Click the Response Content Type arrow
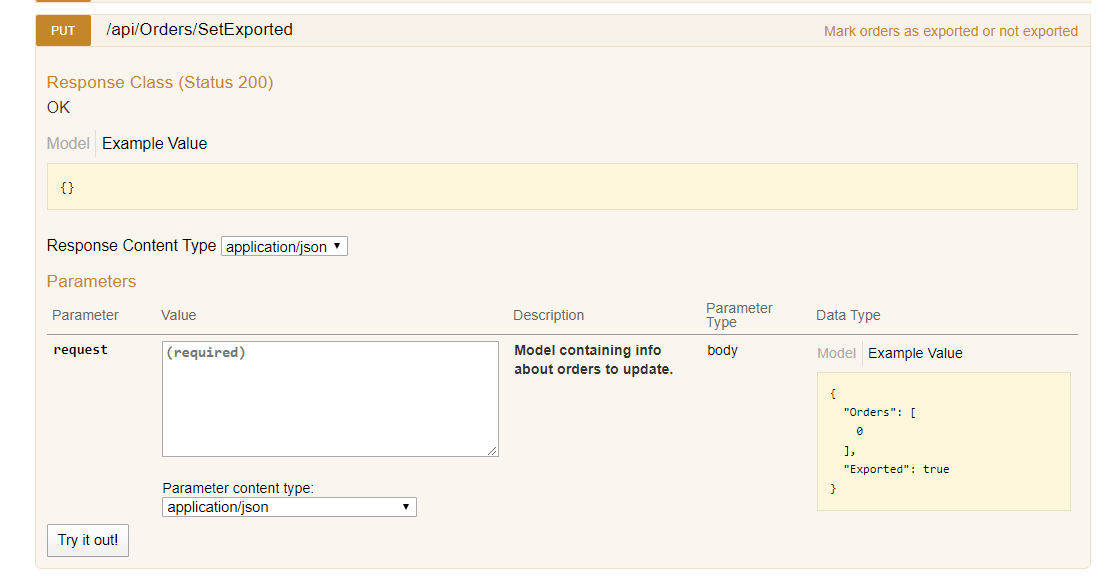1120x583 pixels. (337, 246)
